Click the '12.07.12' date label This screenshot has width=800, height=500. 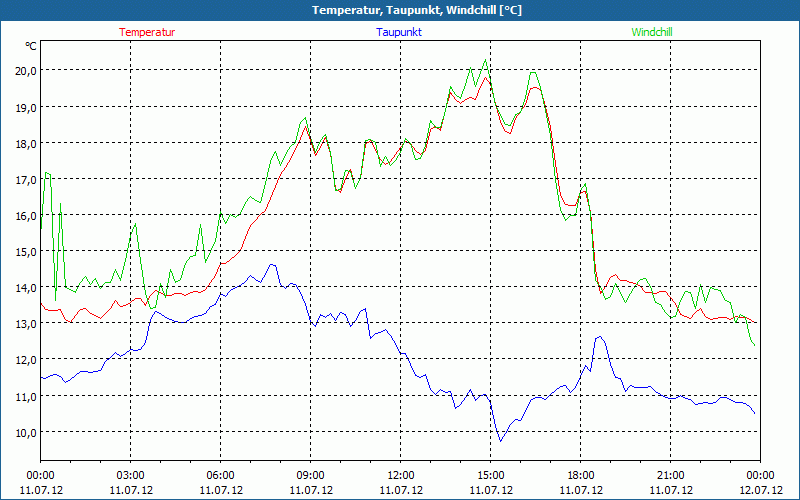pos(760,490)
